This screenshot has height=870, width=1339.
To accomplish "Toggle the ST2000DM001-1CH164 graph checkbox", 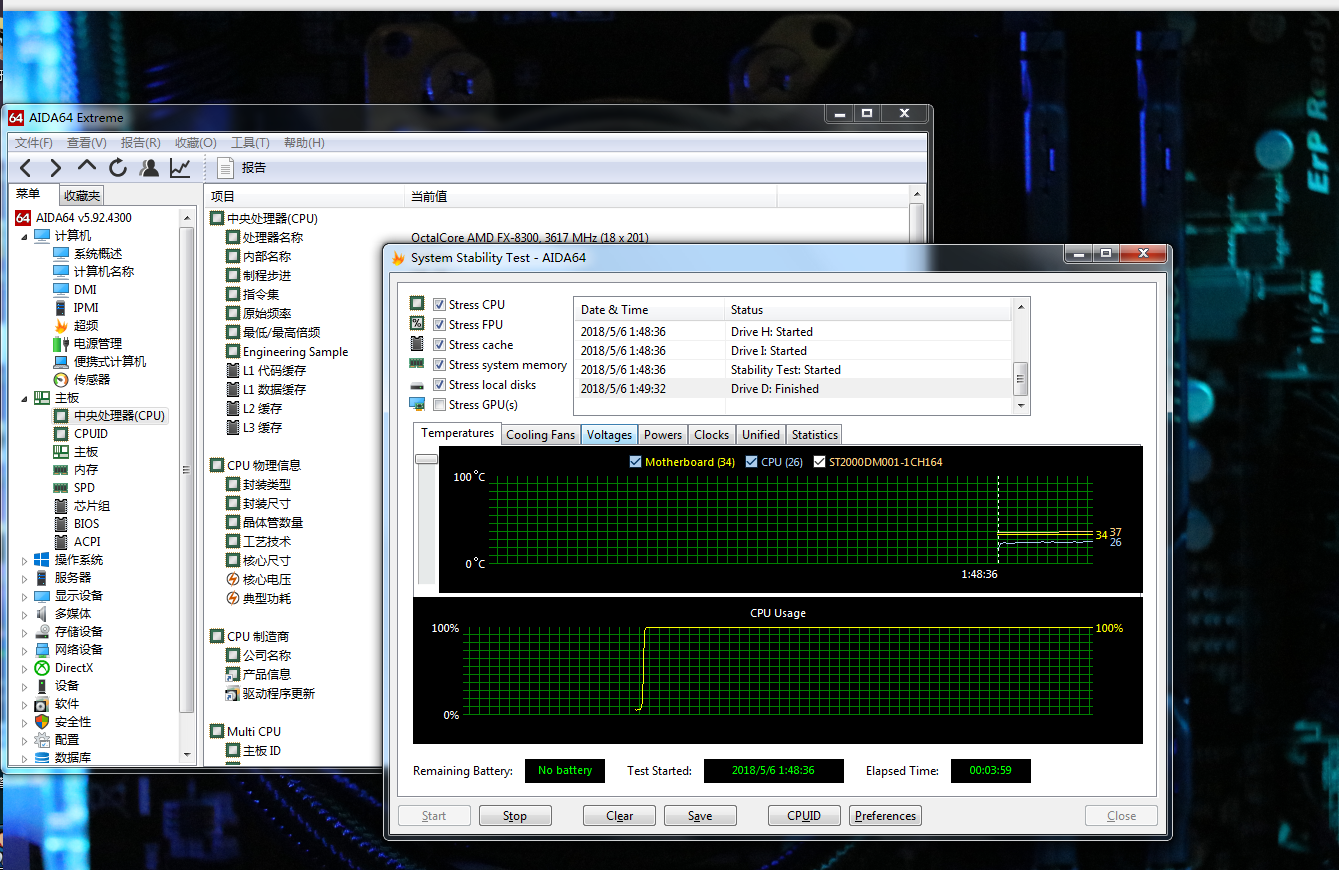I will [820, 462].
